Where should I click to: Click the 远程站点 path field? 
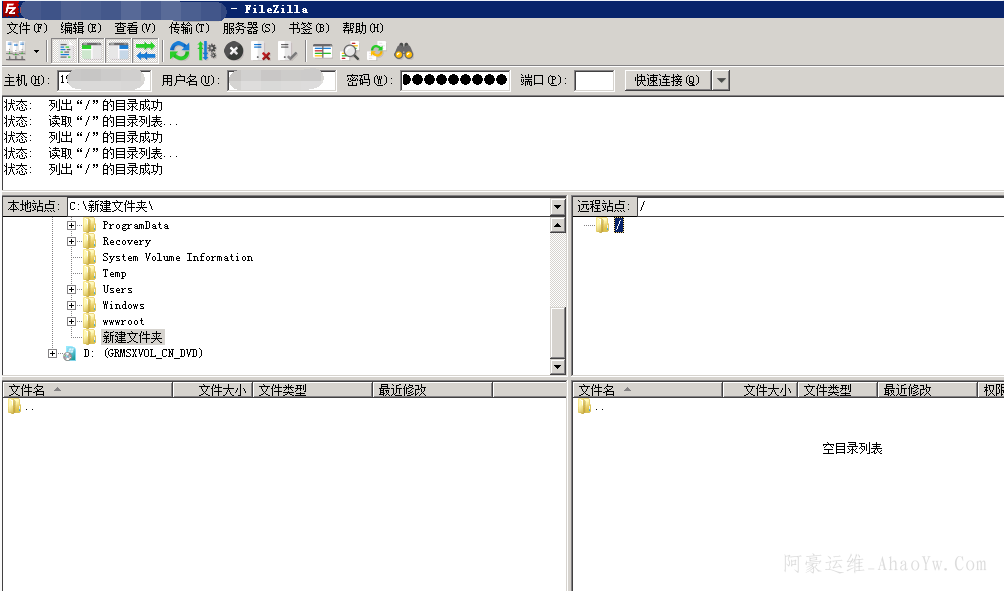click(820, 206)
